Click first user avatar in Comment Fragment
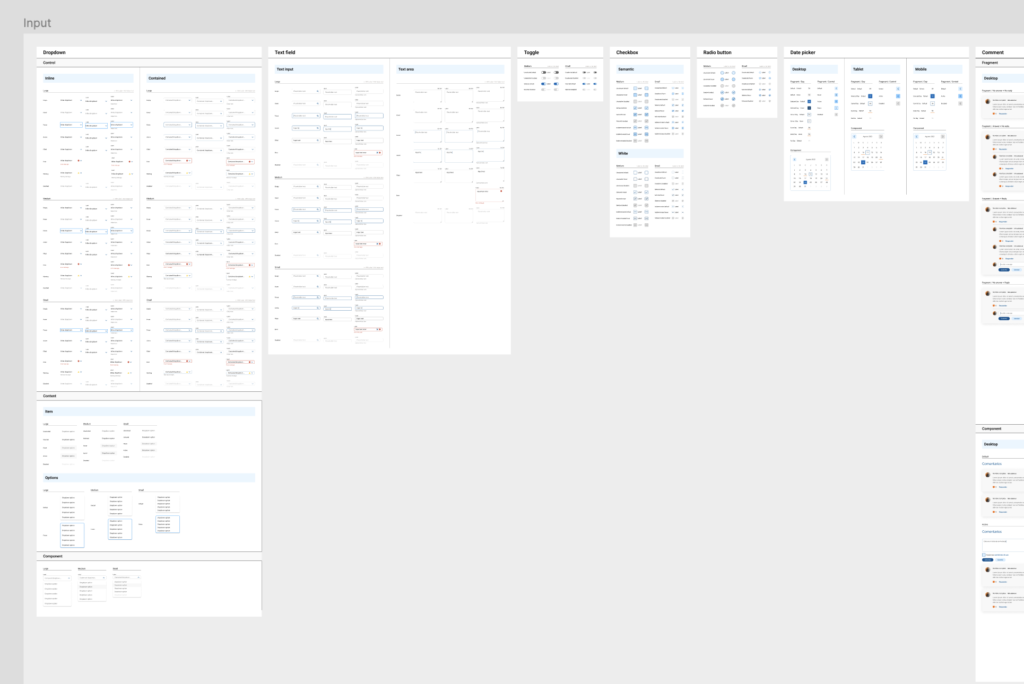This screenshot has height=684, width=1024. click(x=988, y=102)
